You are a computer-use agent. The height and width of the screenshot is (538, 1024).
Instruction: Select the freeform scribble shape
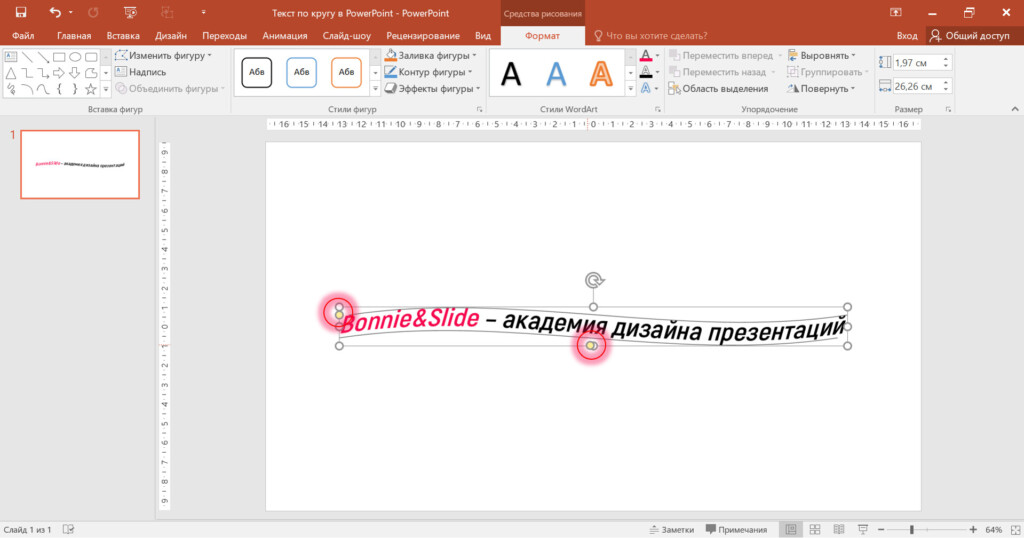point(10,89)
